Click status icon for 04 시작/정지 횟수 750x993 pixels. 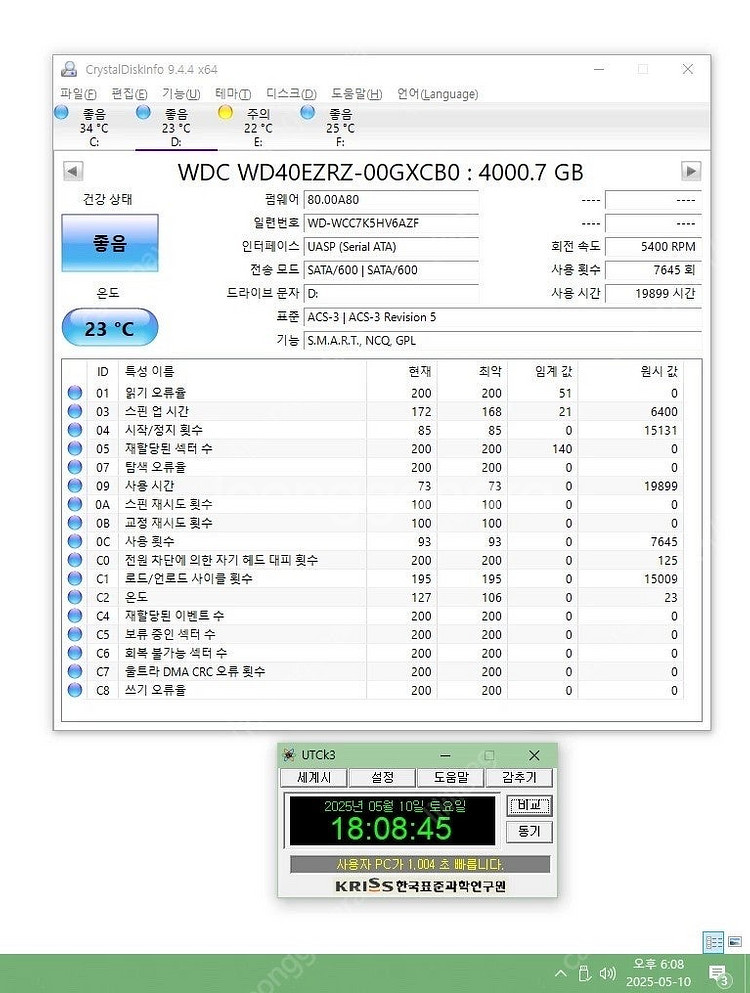click(75, 430)
